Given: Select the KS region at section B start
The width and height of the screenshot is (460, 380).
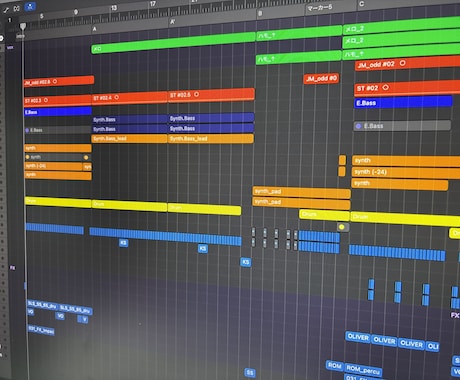Looking at the screenshot, I should pos(246,262).
